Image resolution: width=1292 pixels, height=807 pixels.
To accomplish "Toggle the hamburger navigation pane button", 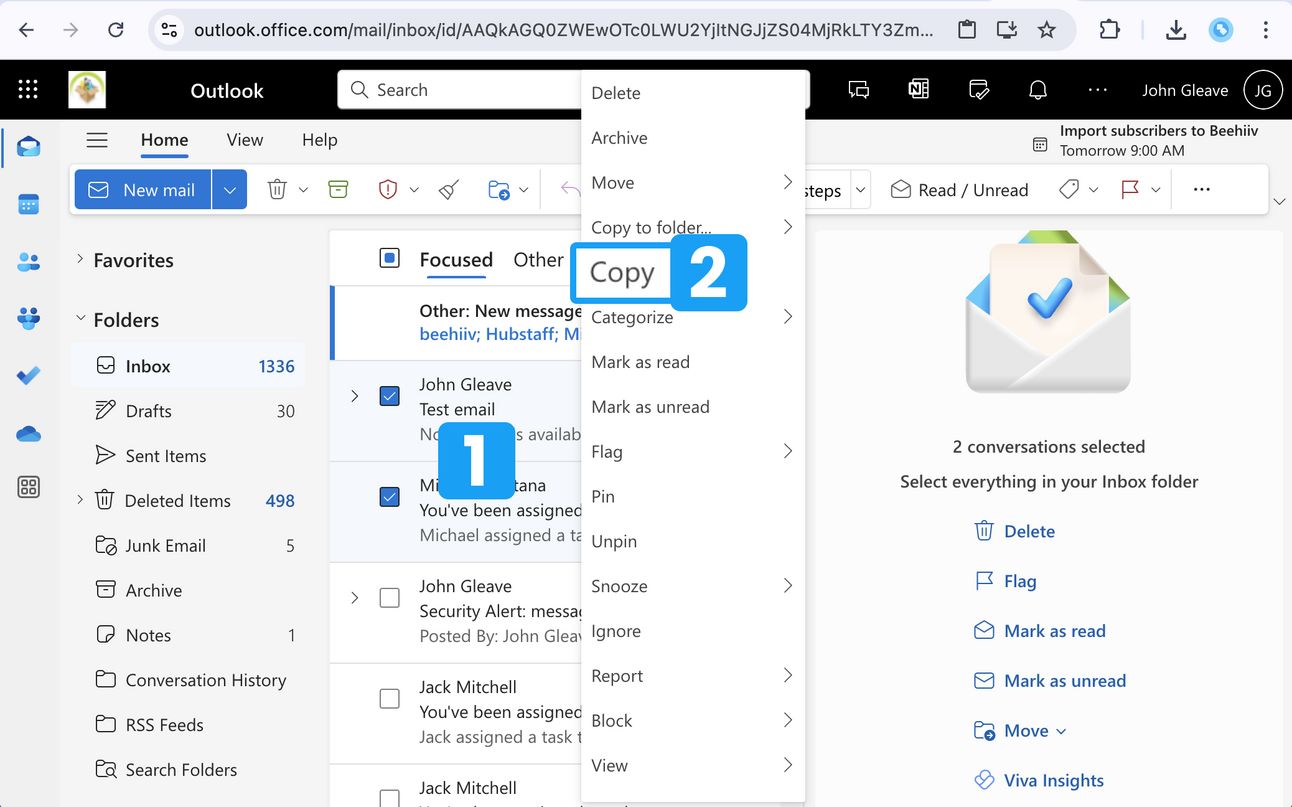I will tap(97, 140).
